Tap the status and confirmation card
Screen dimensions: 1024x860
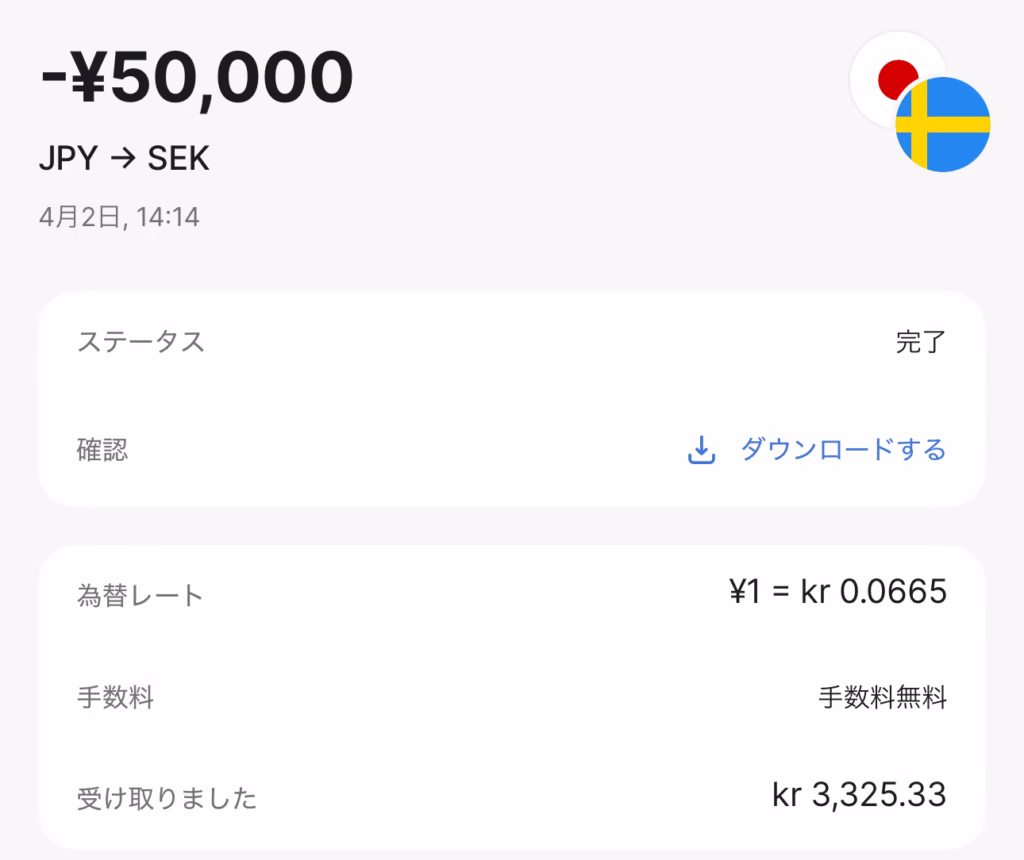(x=512, y=399)
